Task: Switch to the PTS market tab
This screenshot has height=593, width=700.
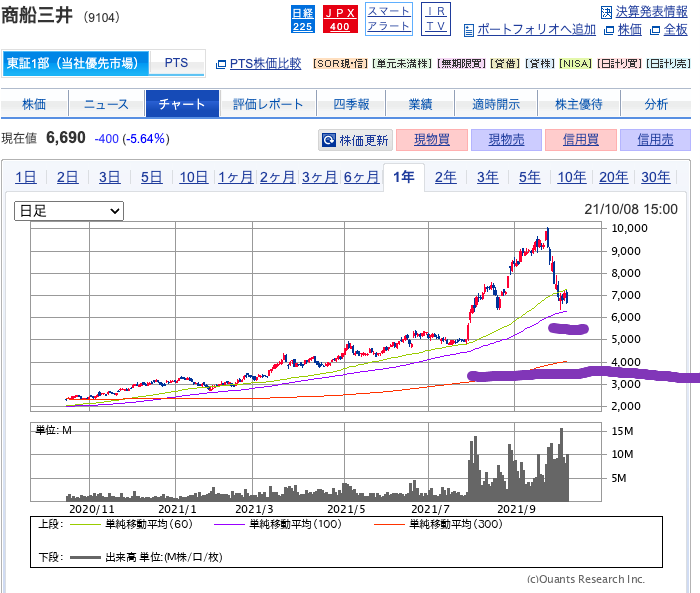Action: pyautogui.click(x=177, y=63)
